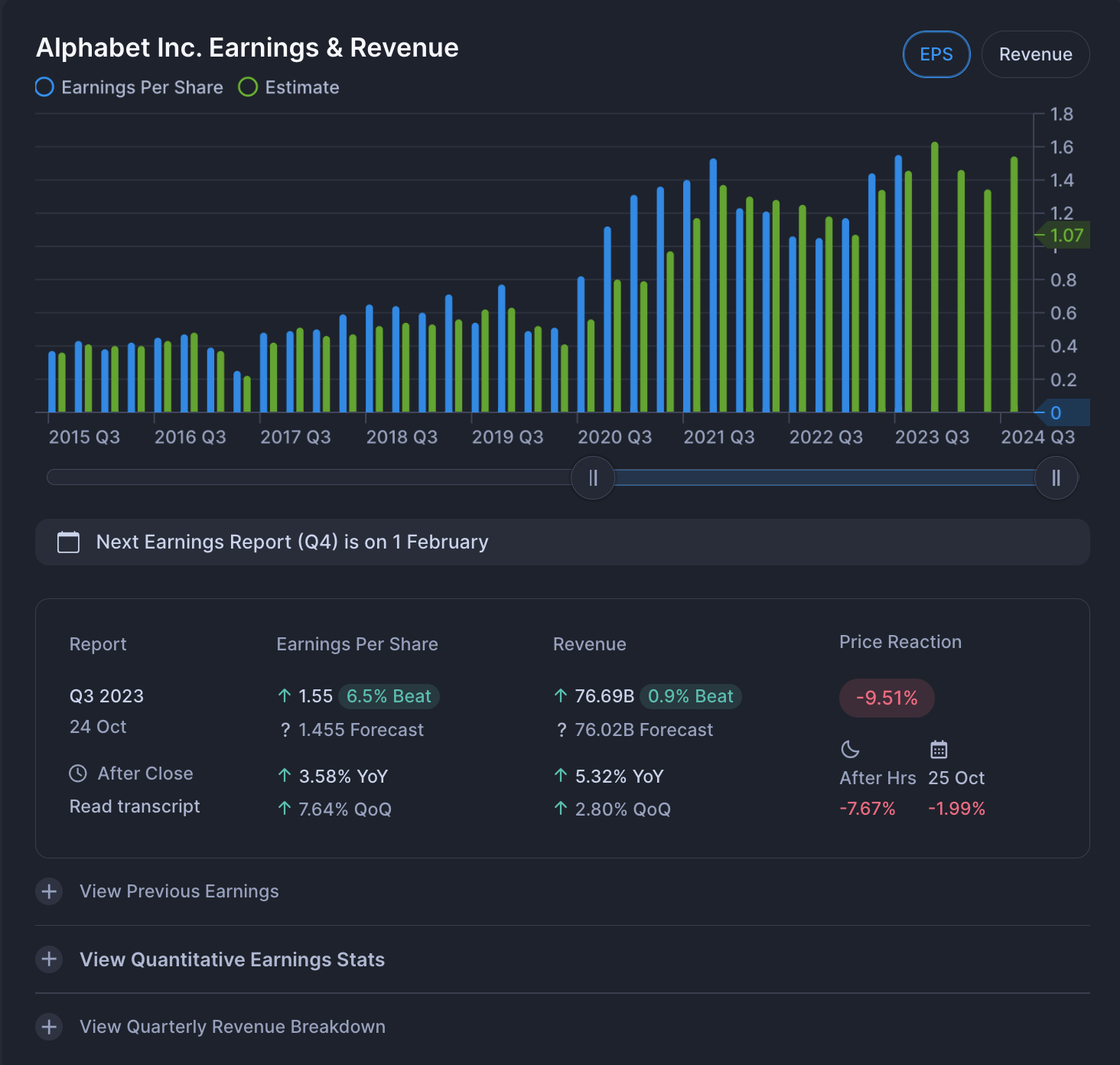Click the calendar icon beside Next Earnings Report
The image size is (1120, 1065).
(x=69, y=542)
